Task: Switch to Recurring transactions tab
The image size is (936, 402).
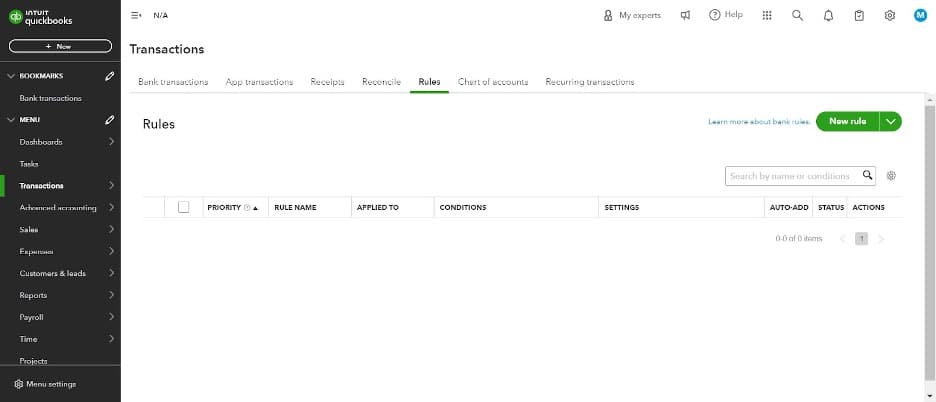Action: pos(590,82)
